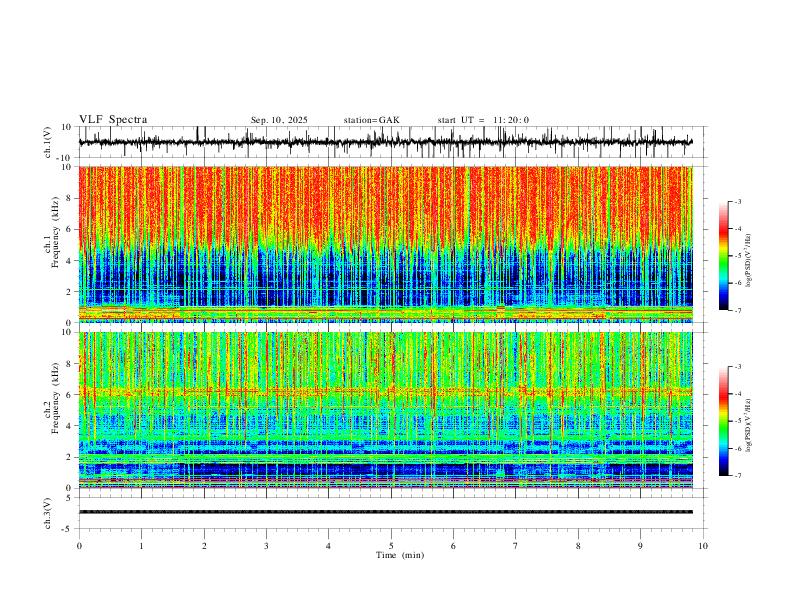Image resolution: width=792 pixels, height=612 pixels.
Task: Click the 'Time (min)' axis label
Action: coord(400,555)
